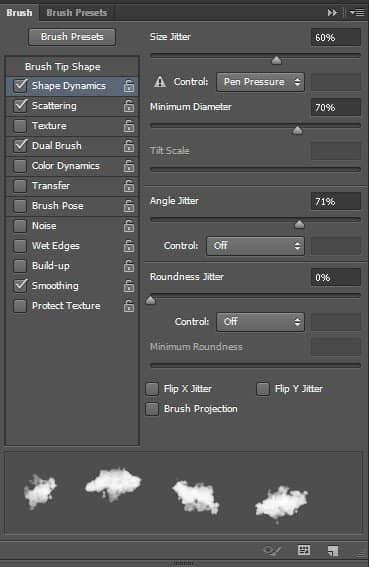This screenshot has height=567, width=369.
Task: Enable the Flip X Jitter checkbox
Action: tap(152, 389)
